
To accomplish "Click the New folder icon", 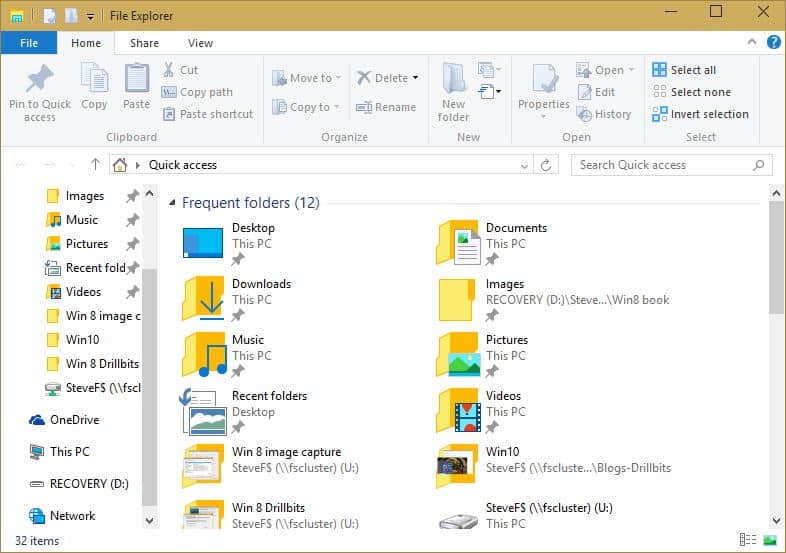I will [454, 78].
